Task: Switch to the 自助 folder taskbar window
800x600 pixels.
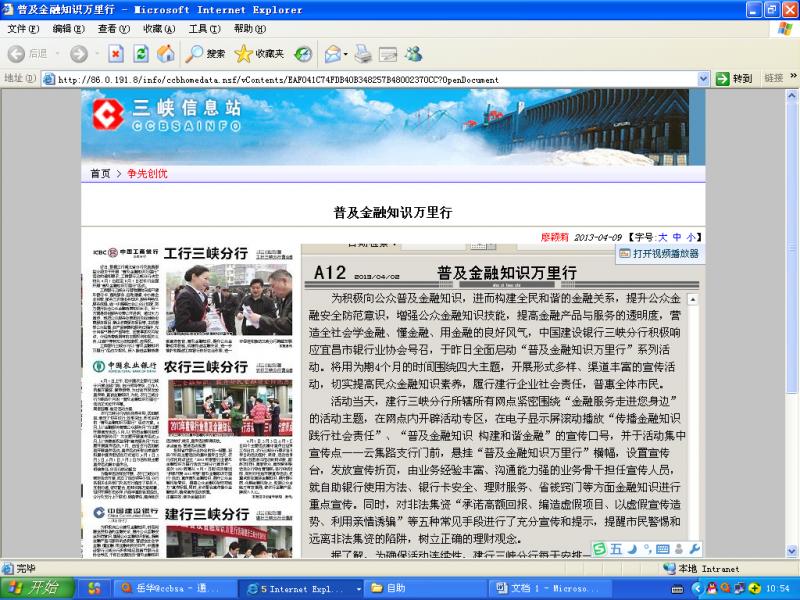Action: tap(428, 588)
